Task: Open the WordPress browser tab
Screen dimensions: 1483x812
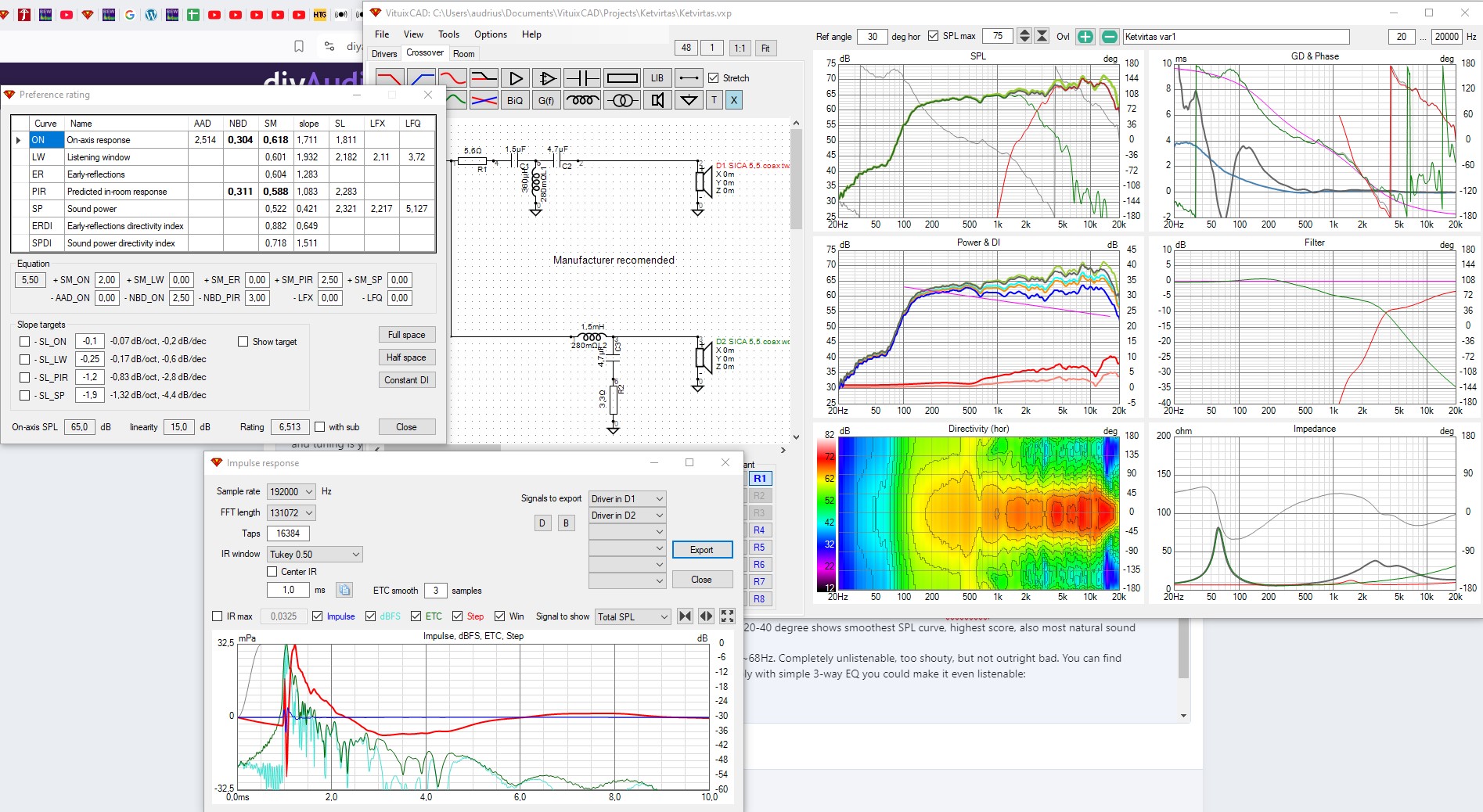Action: point(151,14)
